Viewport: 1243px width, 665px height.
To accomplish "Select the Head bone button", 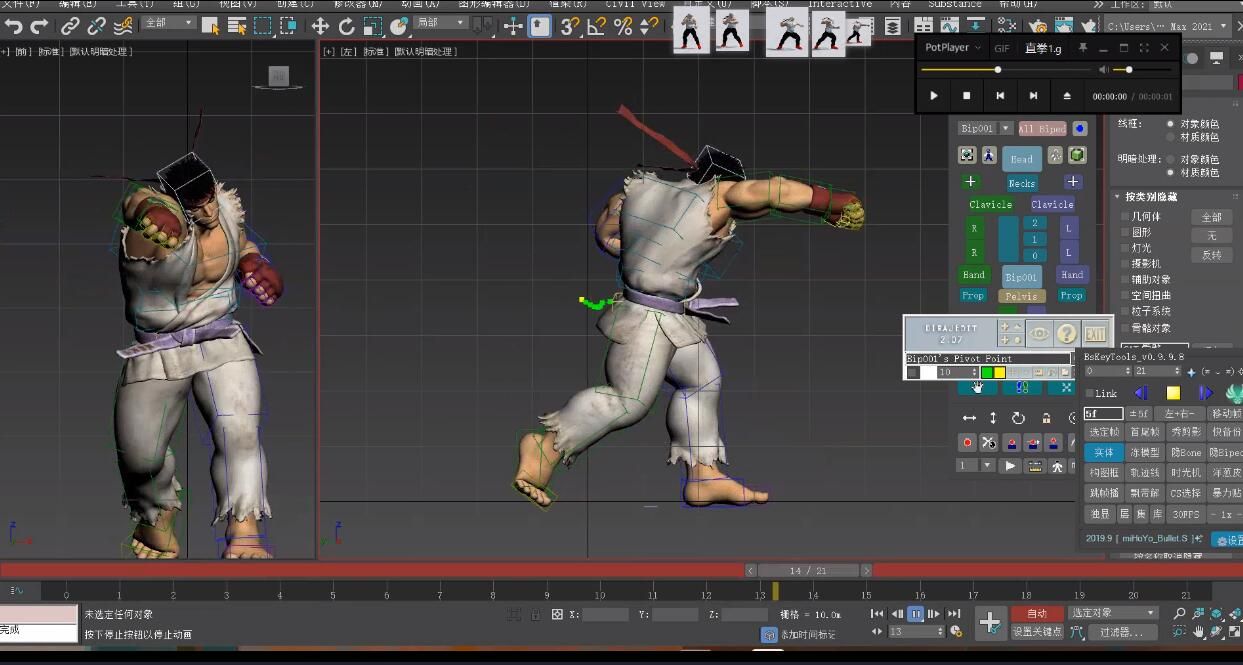I will 1022,159.
